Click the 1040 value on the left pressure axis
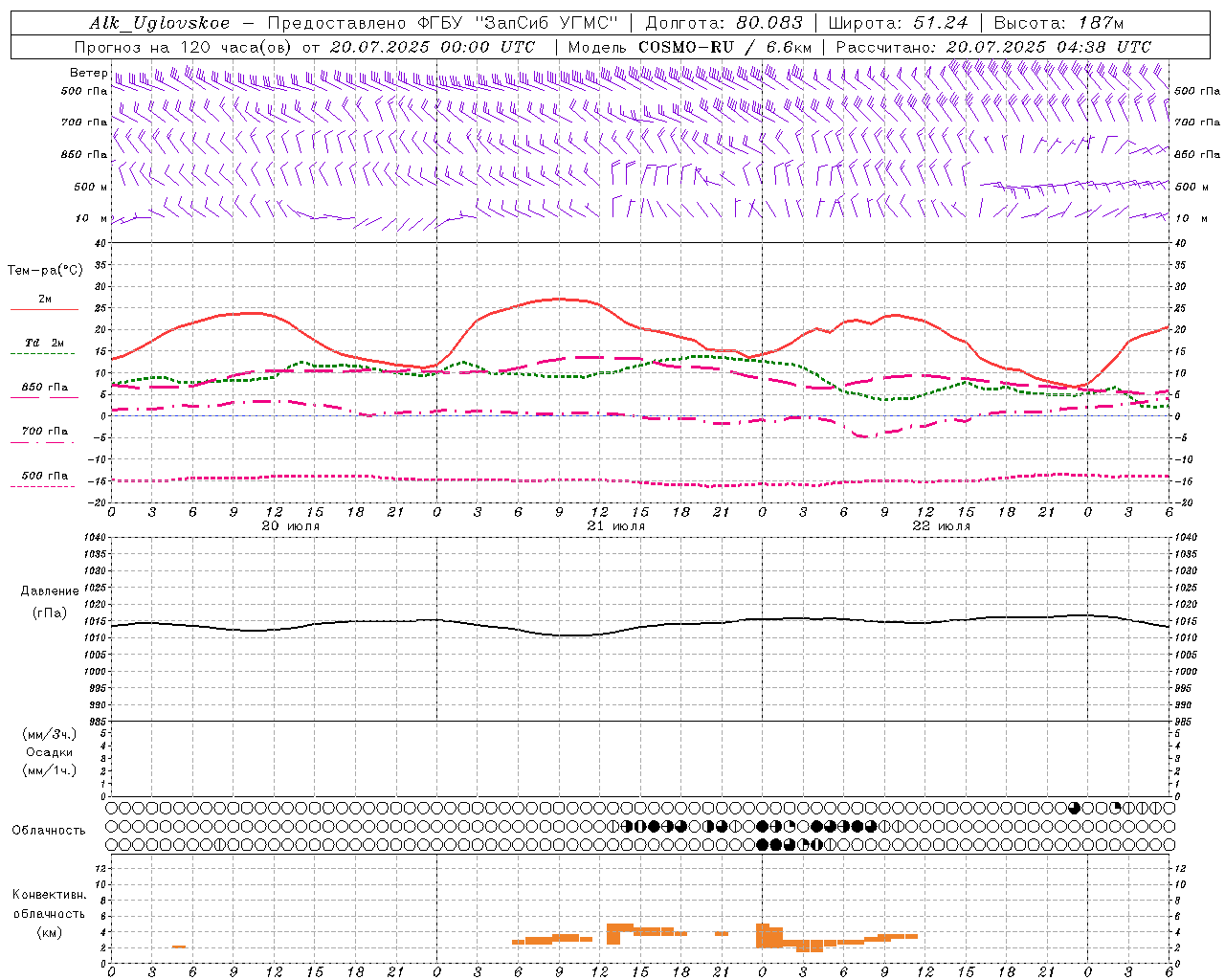The height and width of the screenshot is (980, 1225). tap(97, 538)
